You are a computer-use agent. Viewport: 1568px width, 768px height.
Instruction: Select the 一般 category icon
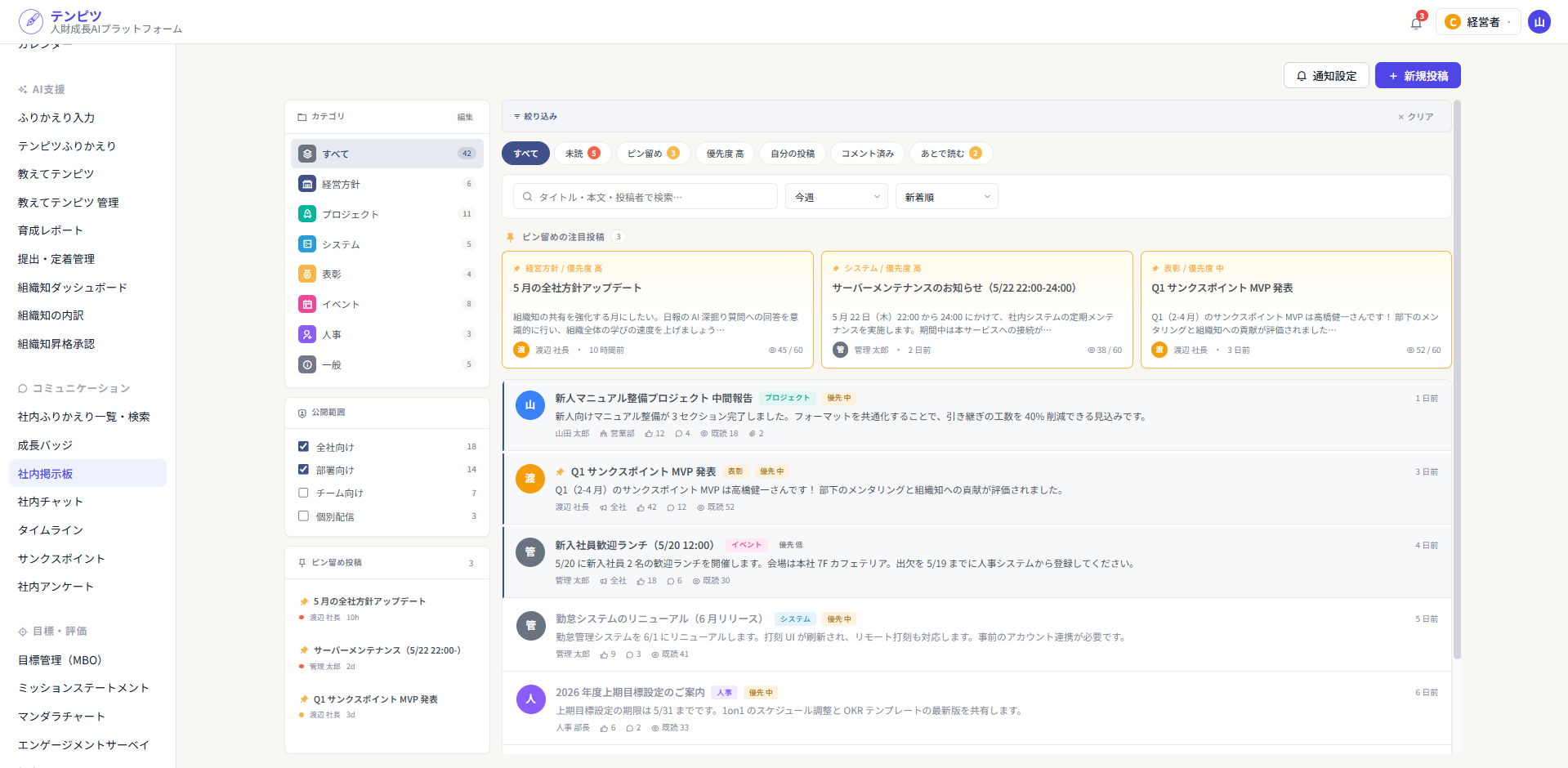(x=307, y=364)
